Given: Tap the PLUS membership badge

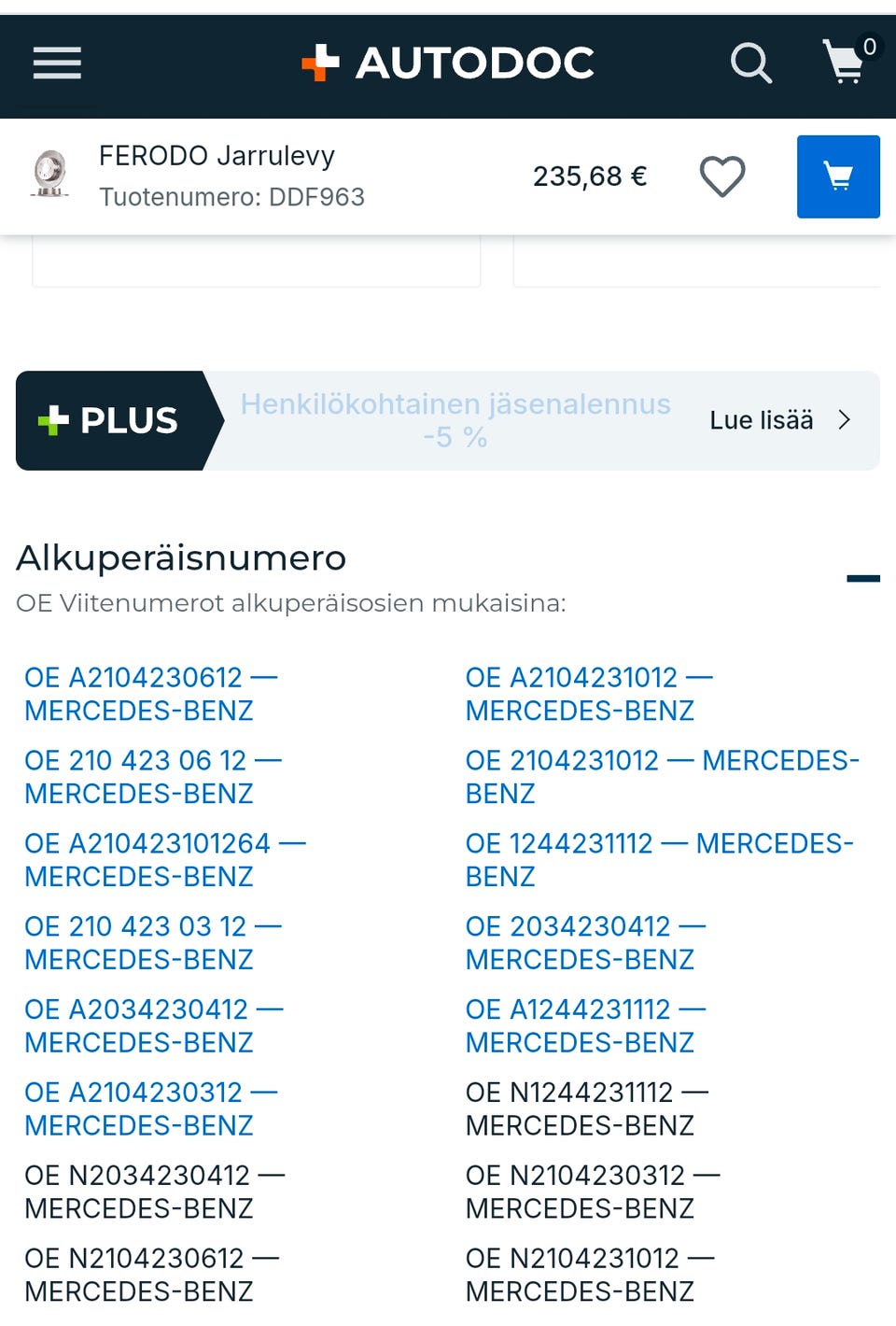Looking at the screenshot, I should click(x=112, y=420).
